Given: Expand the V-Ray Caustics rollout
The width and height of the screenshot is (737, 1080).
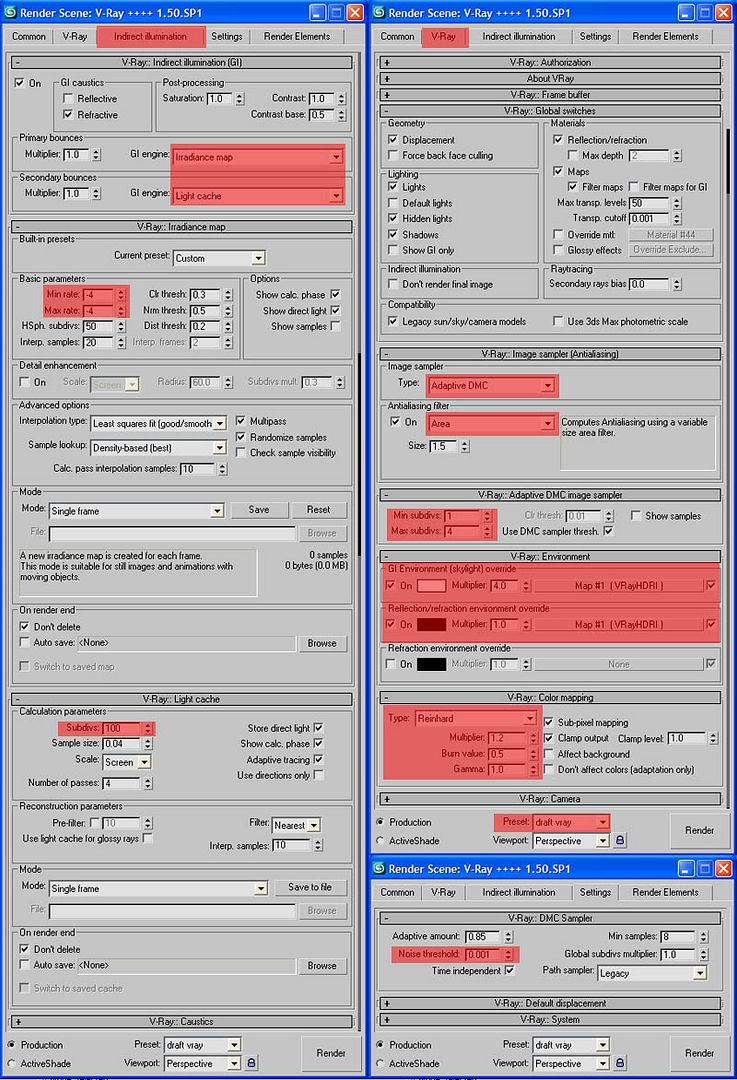Looking at the screenshot, I should [181, 1021].
